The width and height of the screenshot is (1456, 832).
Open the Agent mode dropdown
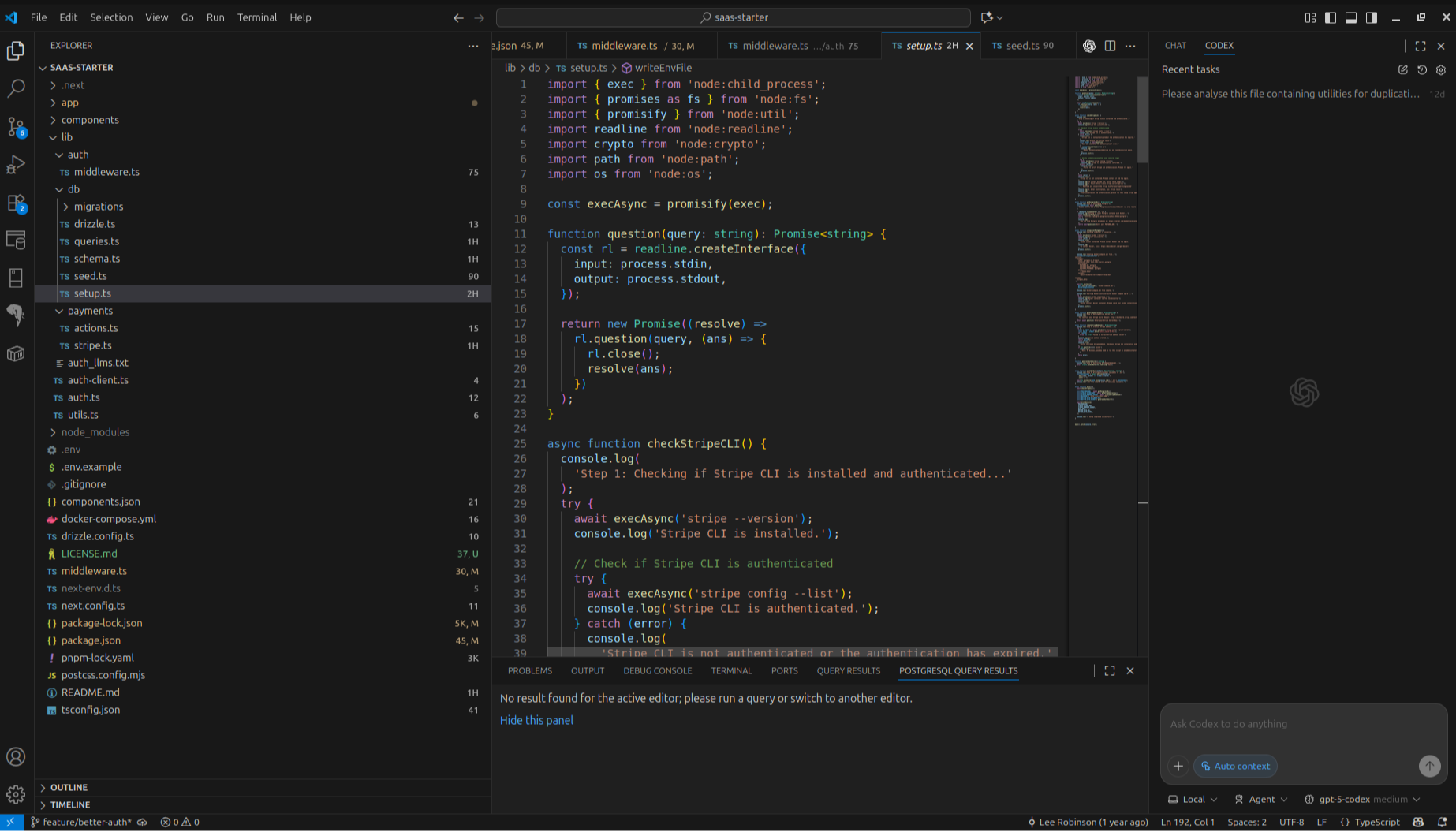pos(1260,799)
